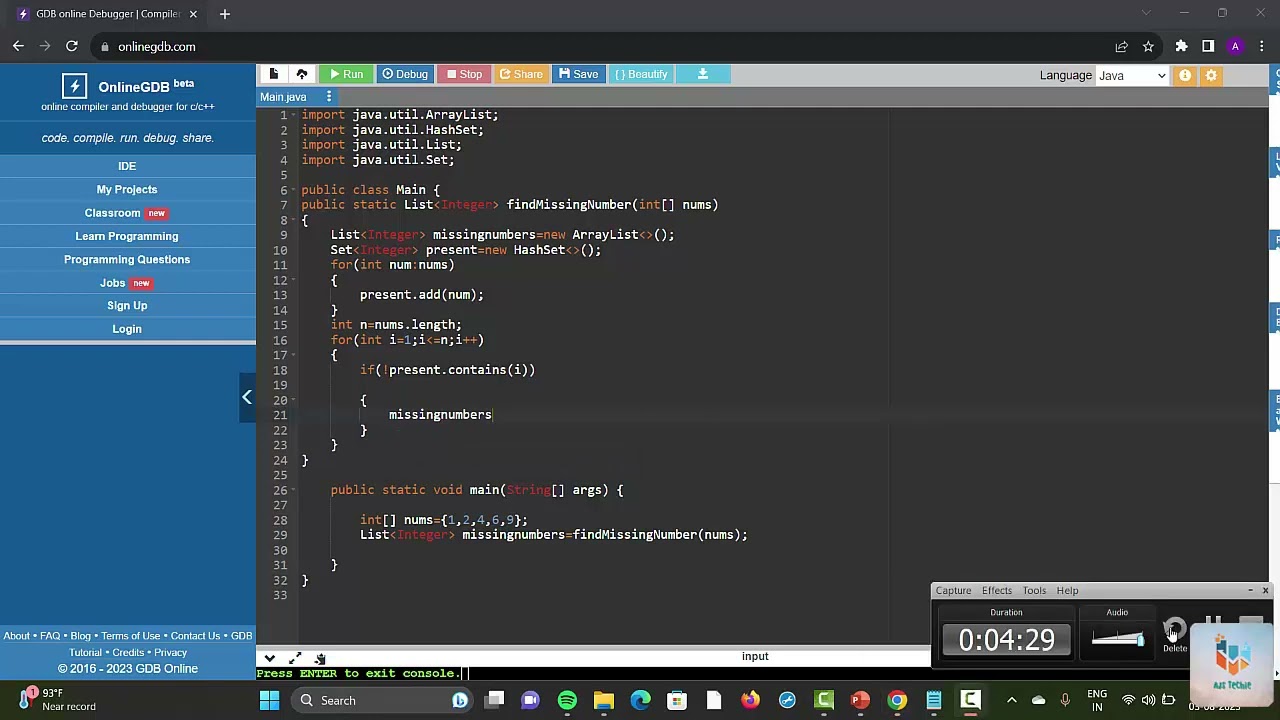Open Spotify from the taskbar
The image size is (1280, 720).
[x=567, y=700]
